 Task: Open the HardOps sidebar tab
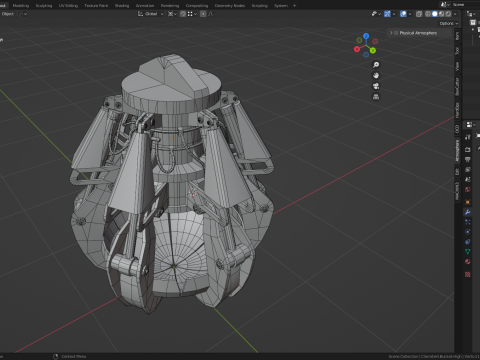tap(457, 110)
